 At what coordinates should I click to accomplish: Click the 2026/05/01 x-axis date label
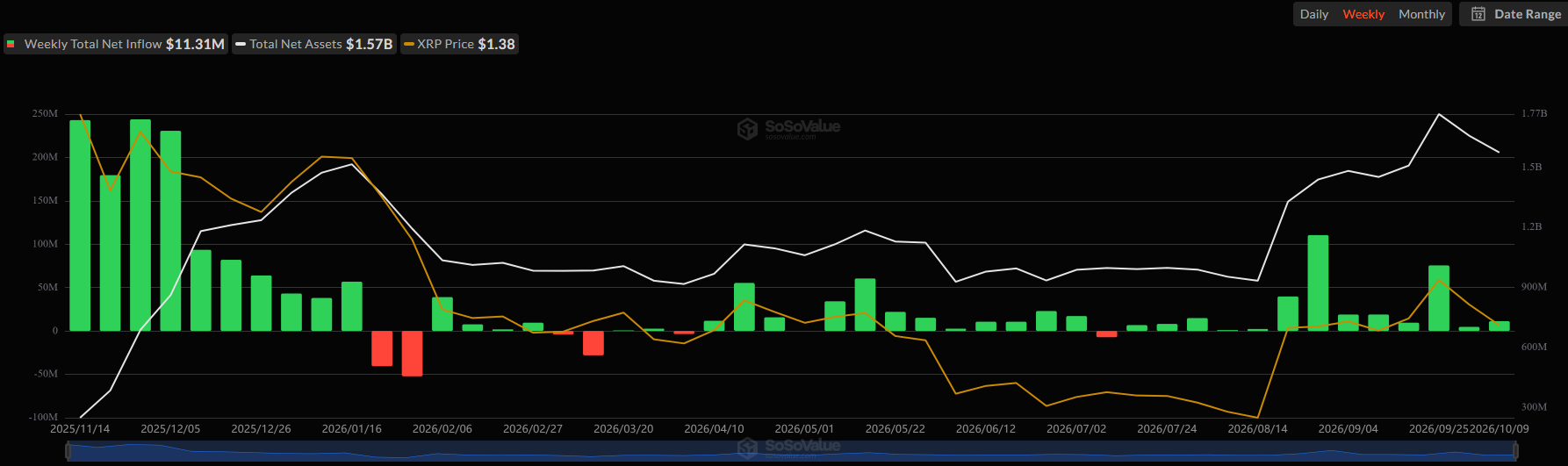(x=804, y=429)
